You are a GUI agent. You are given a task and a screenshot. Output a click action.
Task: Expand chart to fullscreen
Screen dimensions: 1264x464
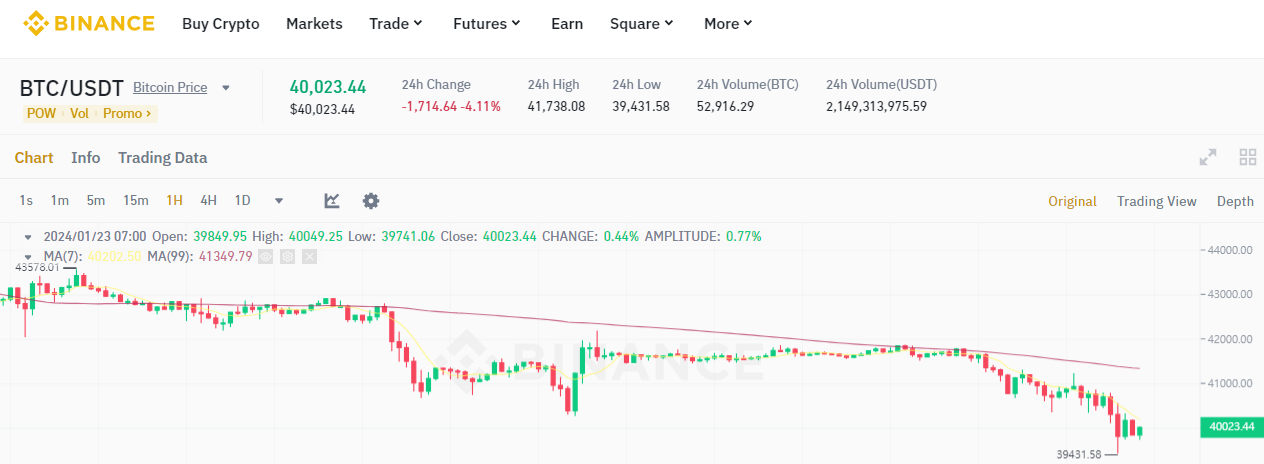point(1208,157)
